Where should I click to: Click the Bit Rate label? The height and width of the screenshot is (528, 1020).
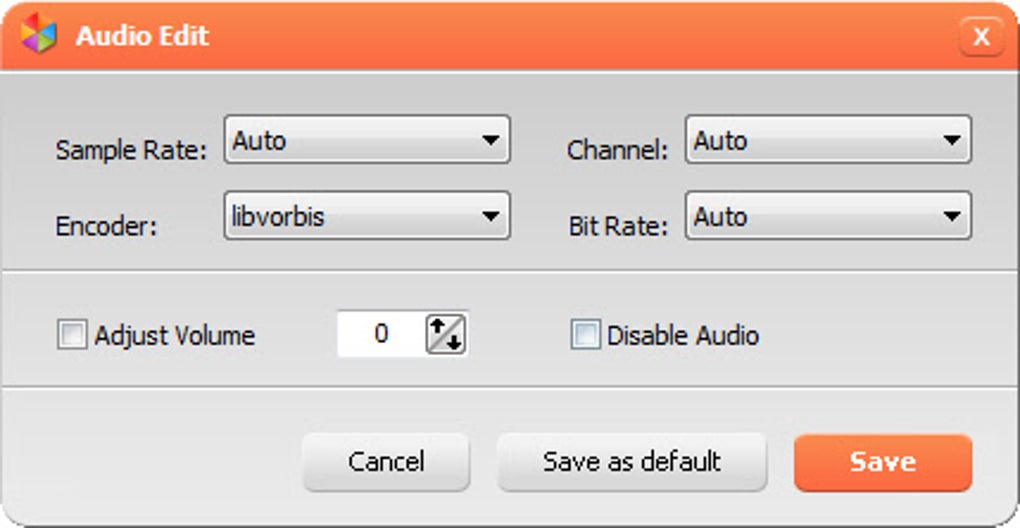618,226
